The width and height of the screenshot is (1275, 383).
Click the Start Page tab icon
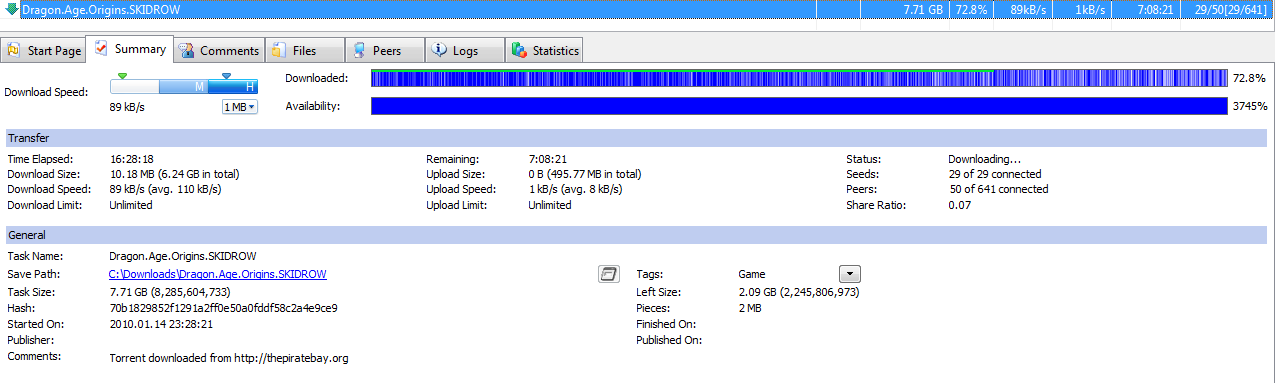(x=14, y=50)
